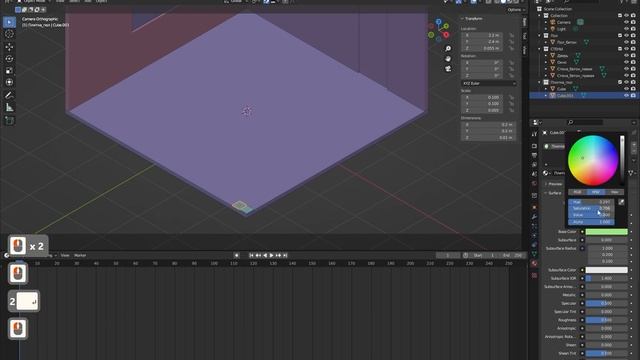Image resolution: width=640 pixels, height=360 pixels.
Task: Toggle eye icon for the Cube row
Action: tap(626, 89)
